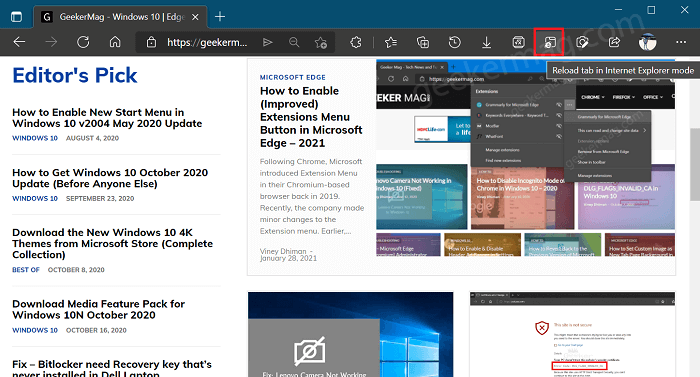Click the Editor's Pick heading
This screenshot has height=377, width=700.
pos(75,75)
